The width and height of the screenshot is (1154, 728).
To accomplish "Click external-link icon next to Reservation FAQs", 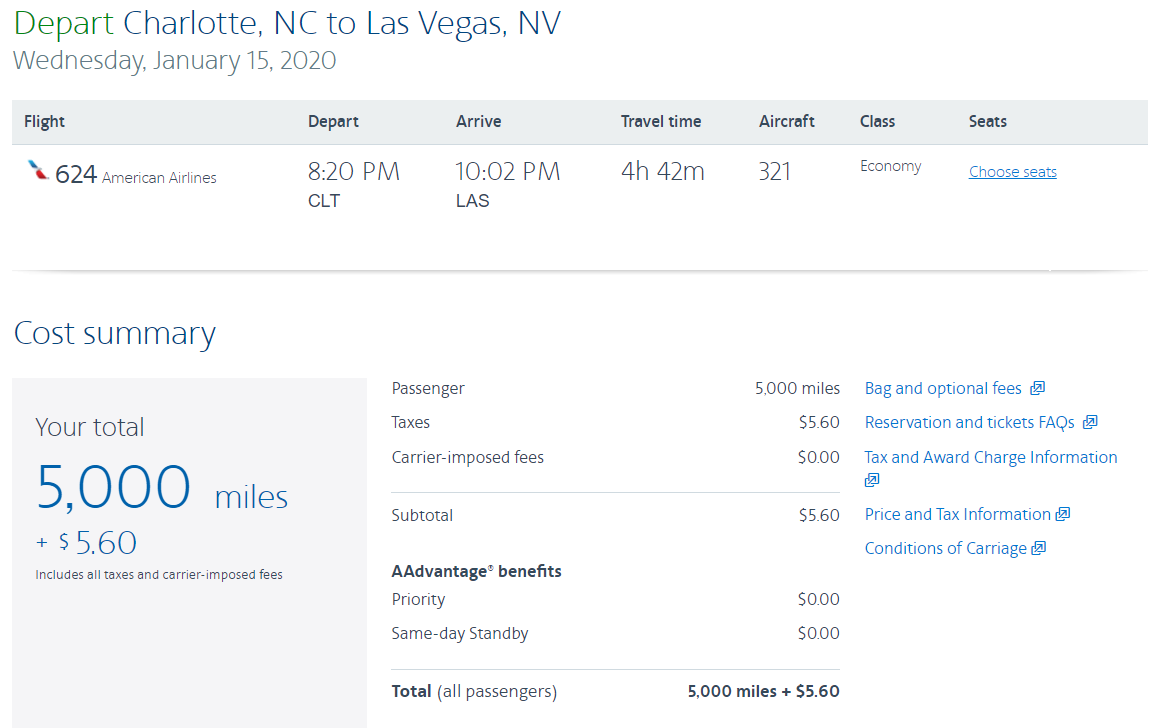I will 1090,422.
